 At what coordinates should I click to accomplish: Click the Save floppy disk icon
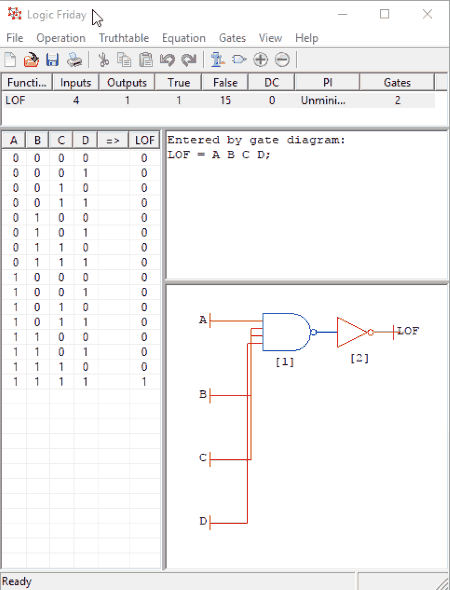(x=52, y=59)
